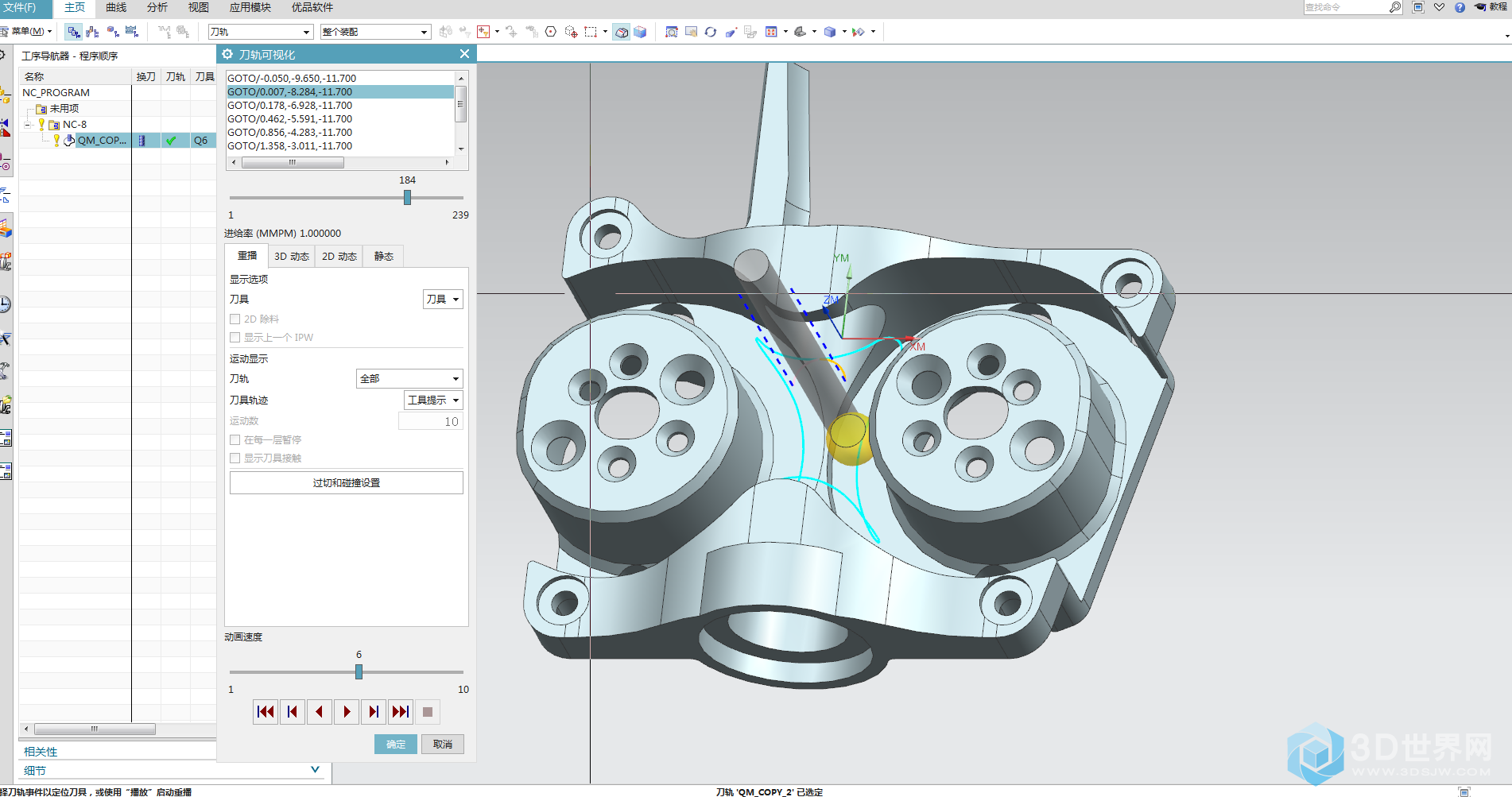
Task: Toggle the 显示上一个 IPW checkbox
Action: click(235, 338)
